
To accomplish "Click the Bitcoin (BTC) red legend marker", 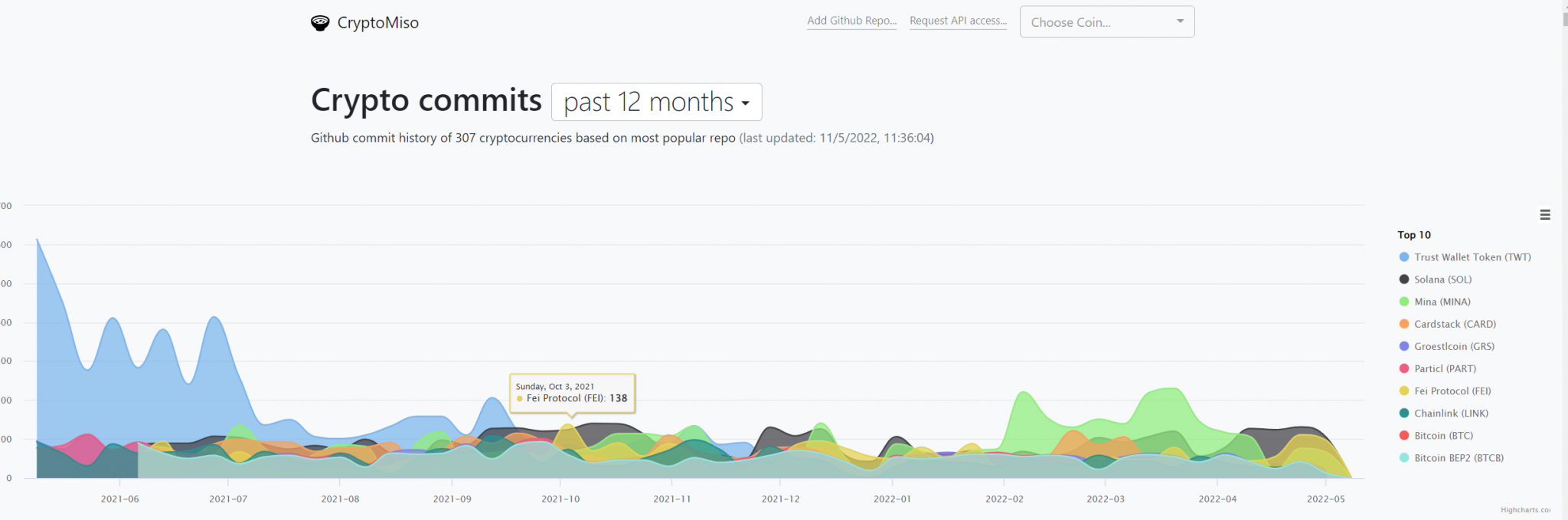I will click(x=1403, y=435).
